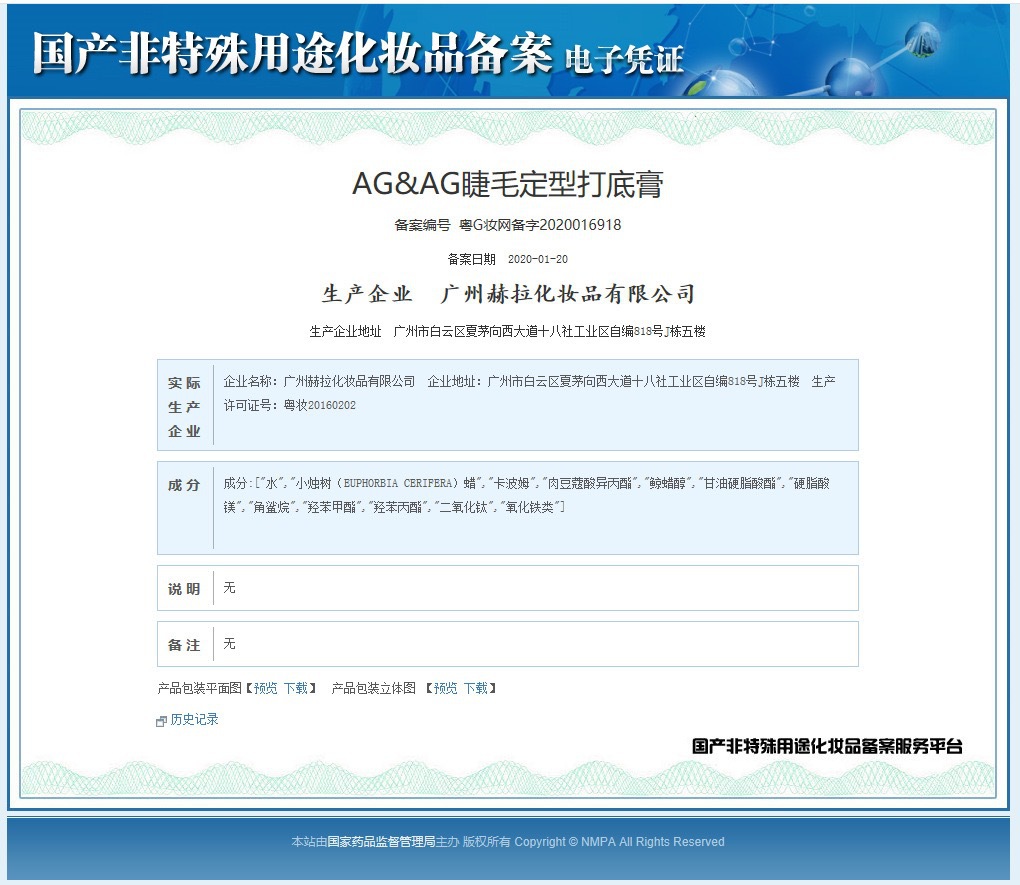Click the 国产非特殊用途化妆品备案服务平台 stamp text

tap(827, 746)
